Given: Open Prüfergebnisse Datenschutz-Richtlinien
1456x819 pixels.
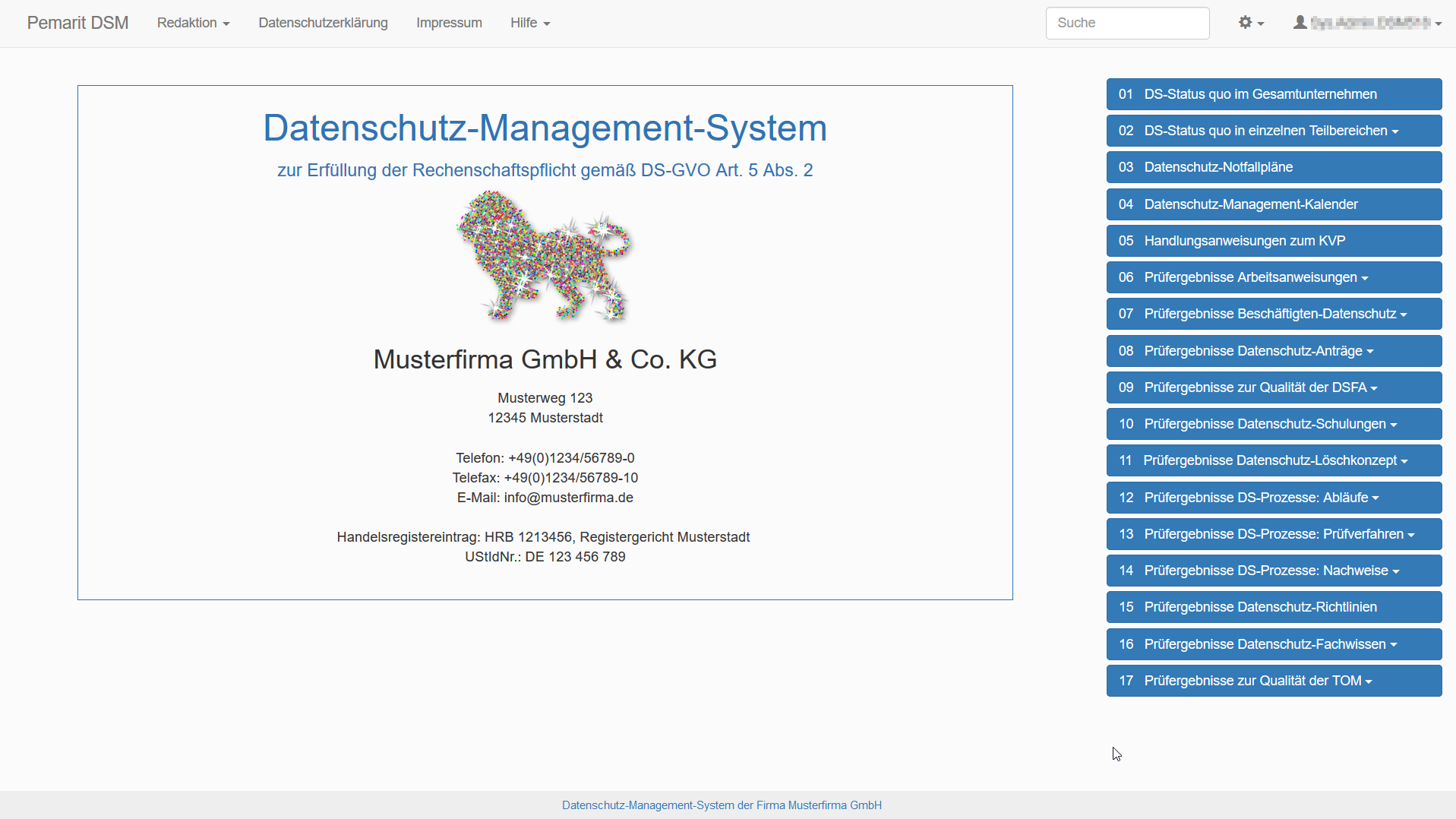Looking at the screenshot, I should click(x=1273, y=607).
